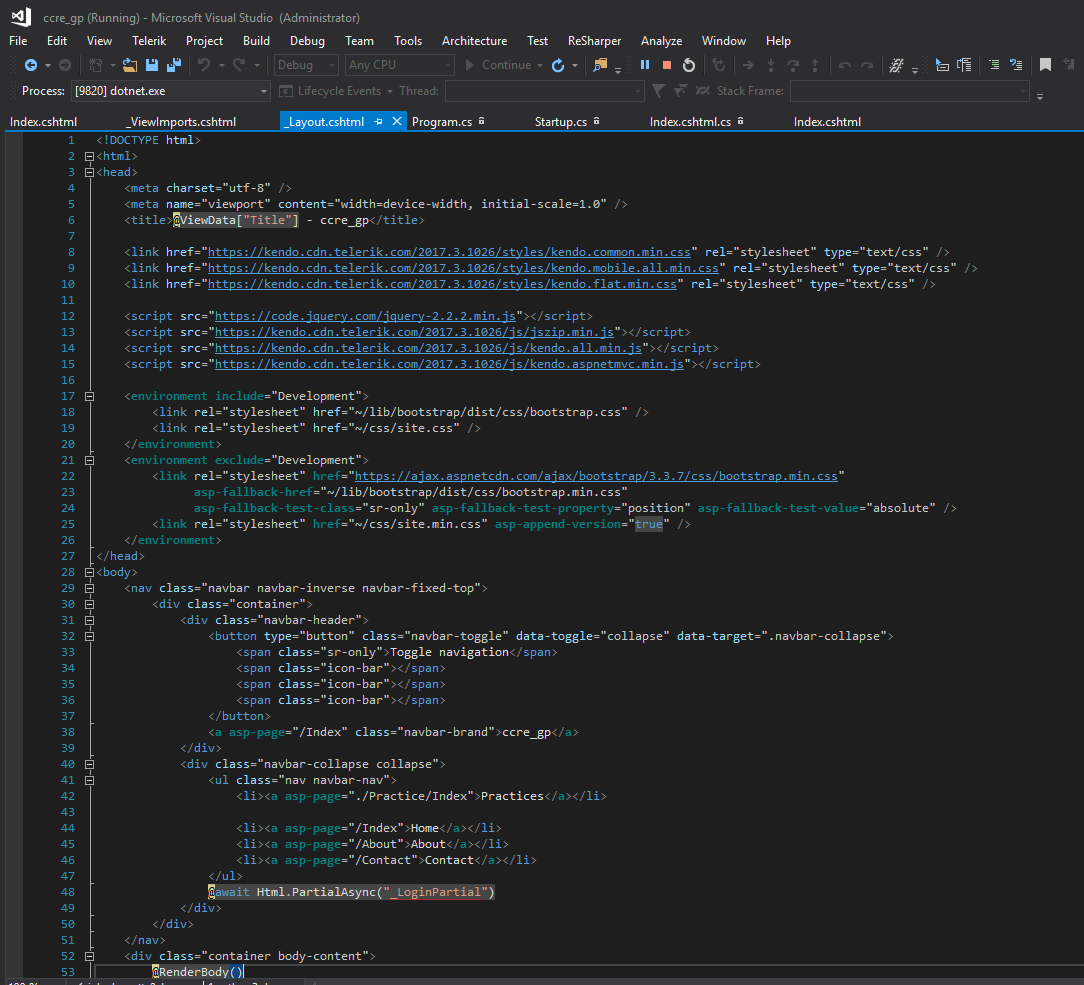Click the Open File folder icon
This screenshot has width=1084, height=985.
[x=130, y=65]
